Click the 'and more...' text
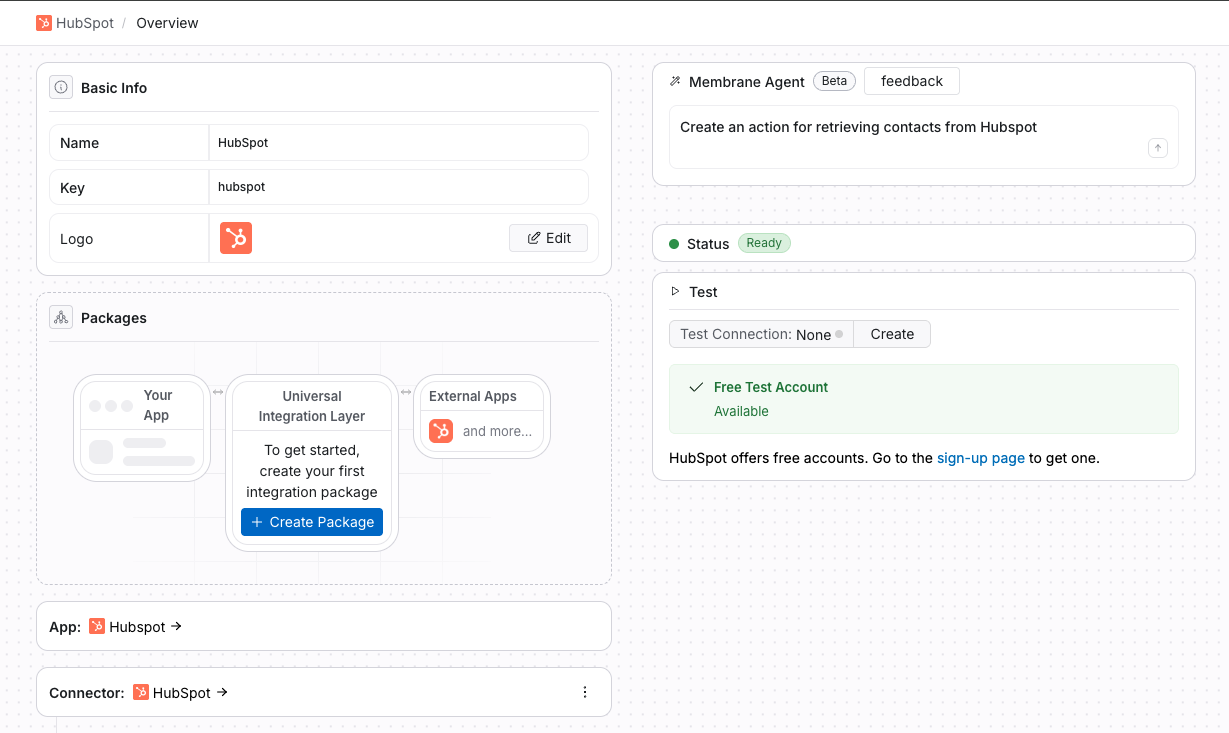Viewport: 1229px width, 733px height. click(497, 432)
